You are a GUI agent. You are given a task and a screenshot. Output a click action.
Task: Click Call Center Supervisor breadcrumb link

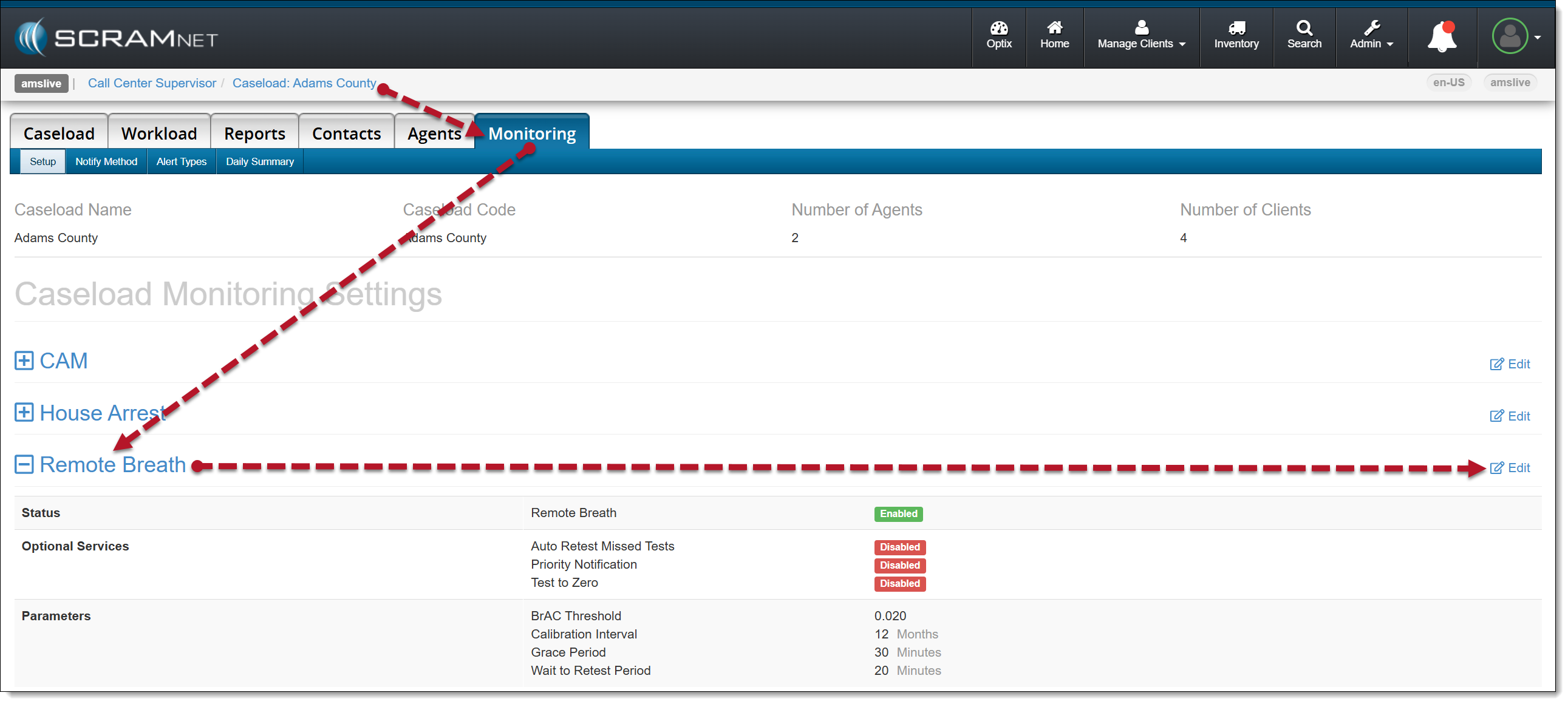pos(152,83)
